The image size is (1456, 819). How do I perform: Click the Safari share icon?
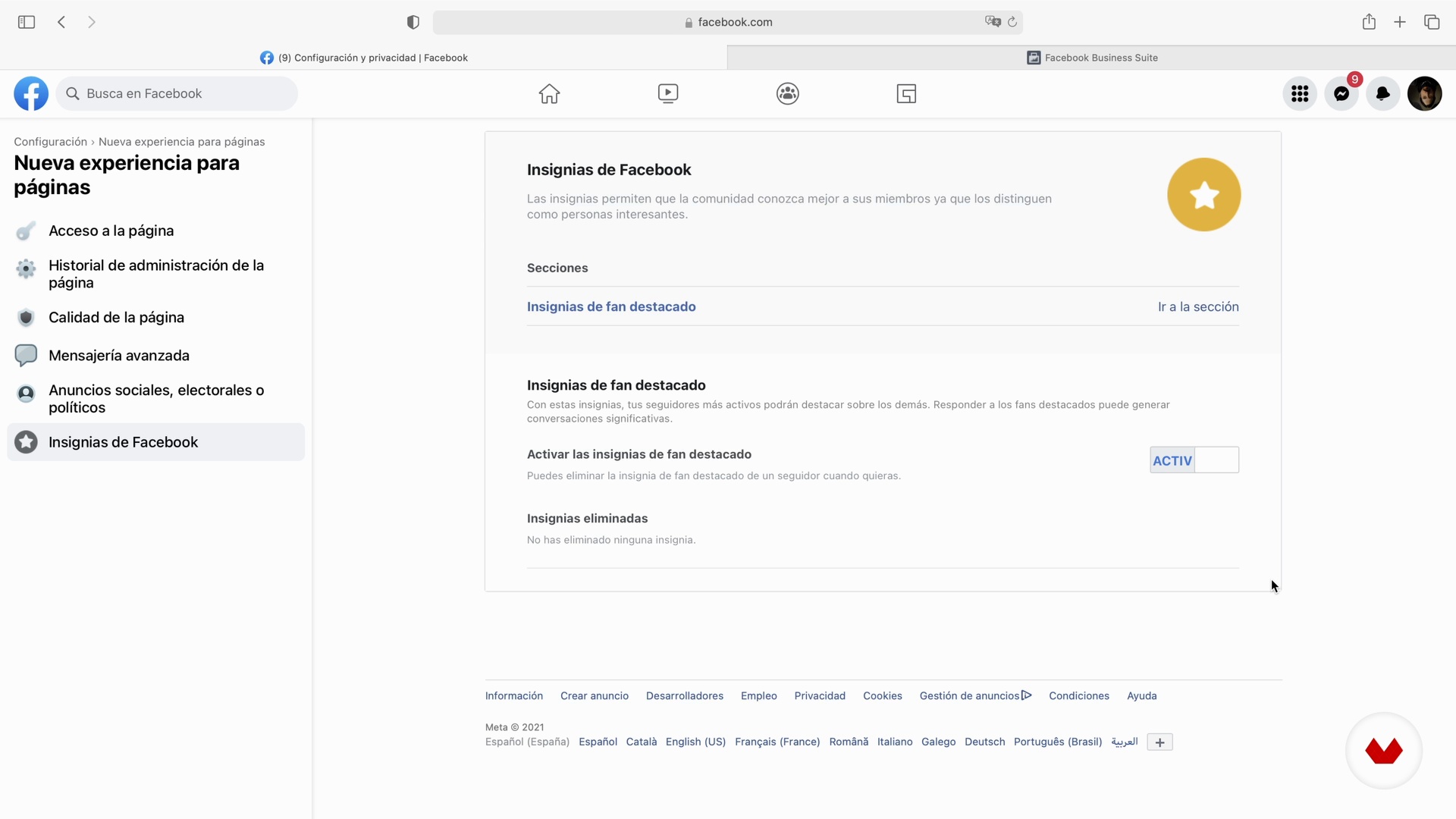point(1369,22)
